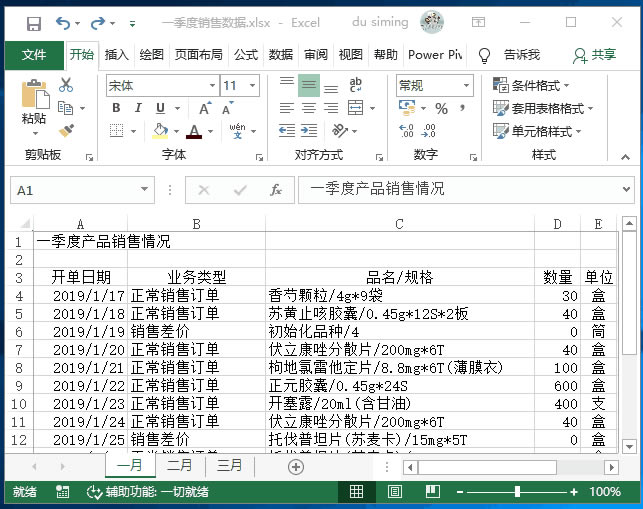The image size is (643, 509).
Task: Click the Cut scissors icon
Action: pos(66,86)
